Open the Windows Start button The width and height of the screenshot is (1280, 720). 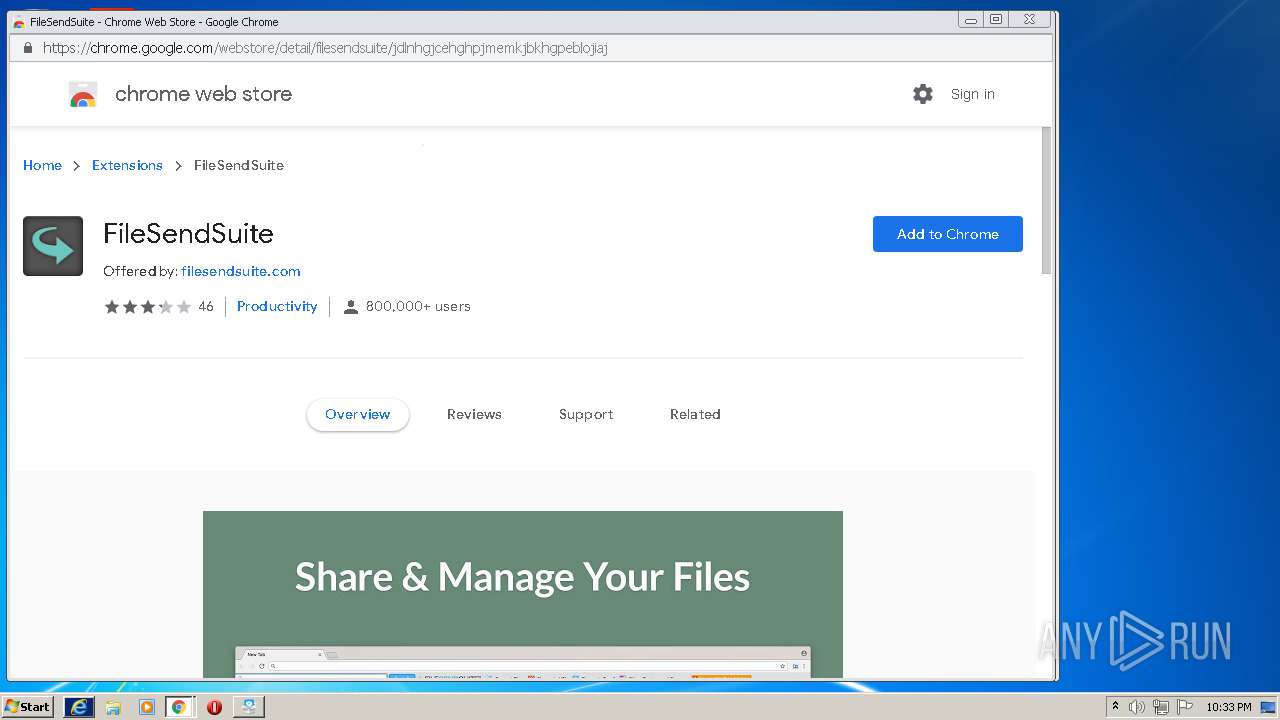click(x=28, y=707)
